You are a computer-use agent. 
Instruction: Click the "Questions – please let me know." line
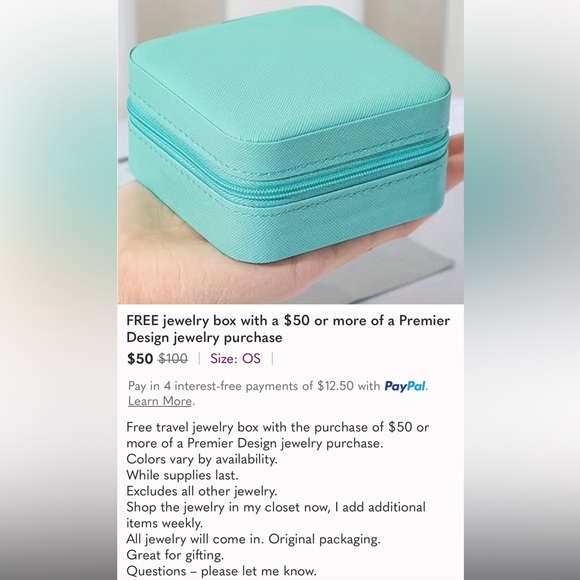tap(222, 571)
